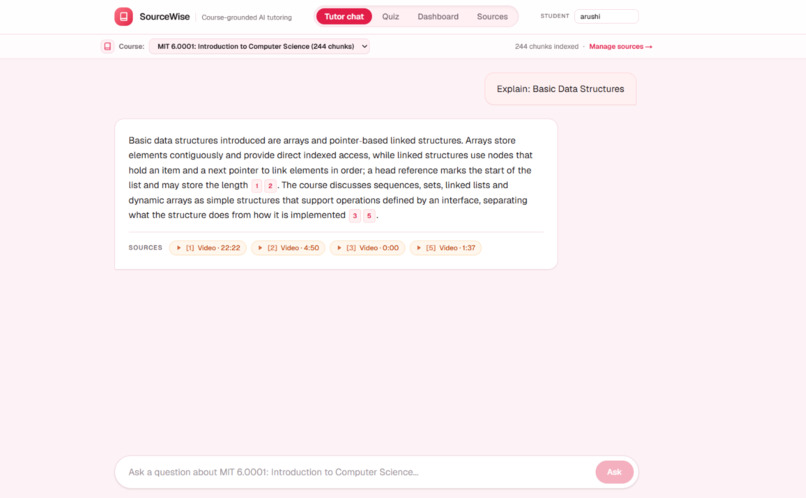This screenshot has width=806, height=498.
Task: Click the 'Course-grounded AI tutoring' tagline
Action: (246, 17)
